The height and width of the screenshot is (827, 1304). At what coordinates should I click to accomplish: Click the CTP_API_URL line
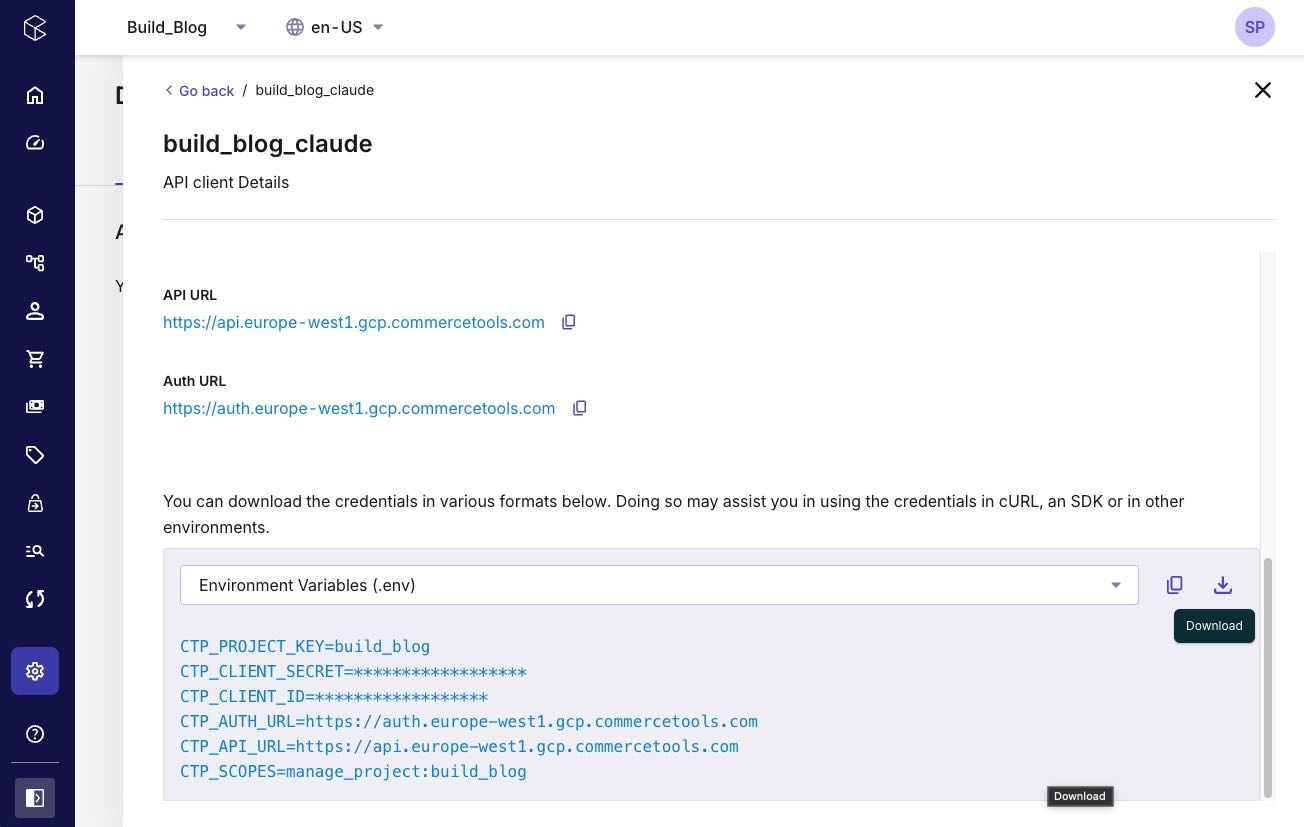[459, 746]
